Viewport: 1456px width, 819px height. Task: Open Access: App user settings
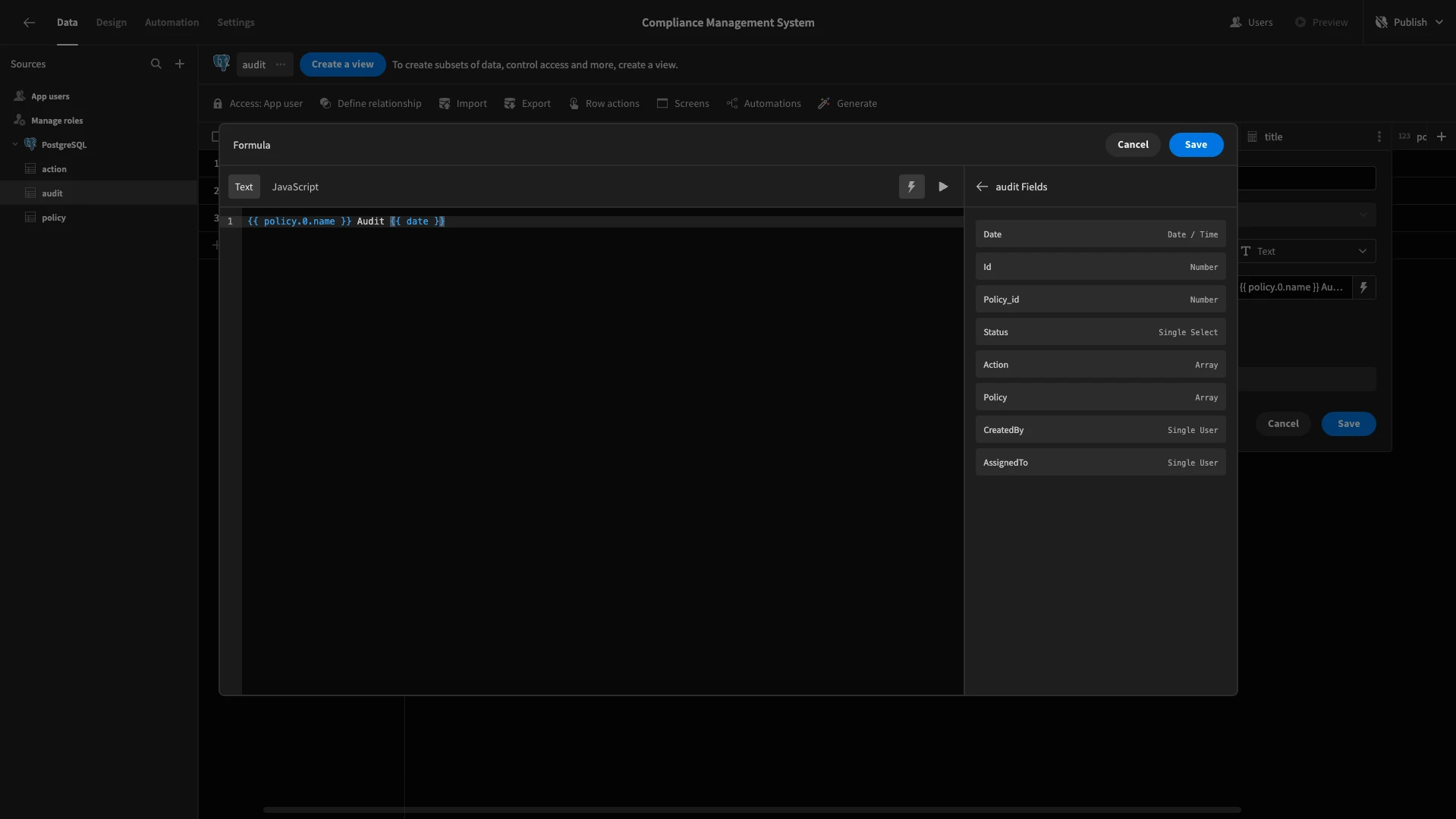point(258,104)
